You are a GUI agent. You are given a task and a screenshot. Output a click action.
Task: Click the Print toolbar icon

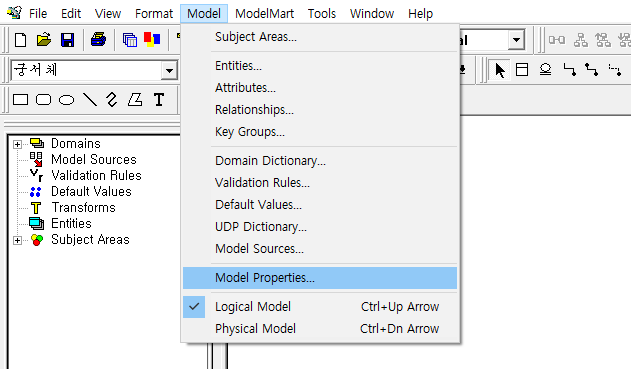point(98,40)
